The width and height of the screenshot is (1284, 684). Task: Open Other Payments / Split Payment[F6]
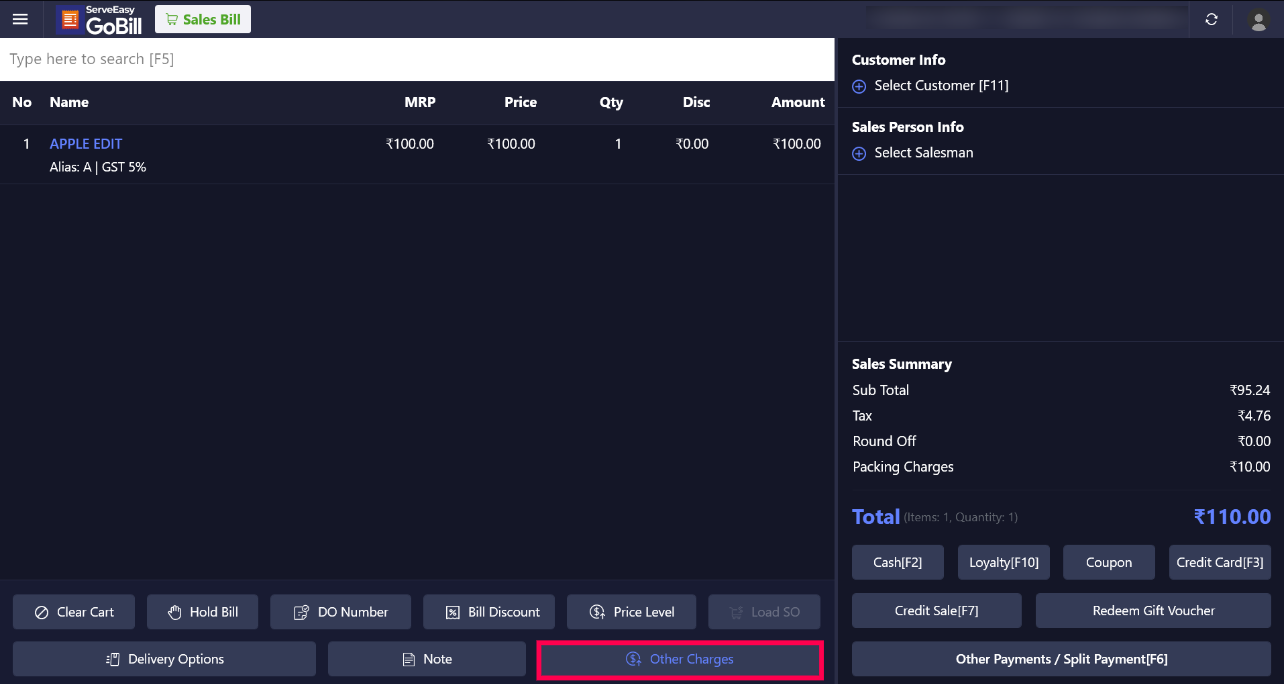click(x=1061, y=659)
